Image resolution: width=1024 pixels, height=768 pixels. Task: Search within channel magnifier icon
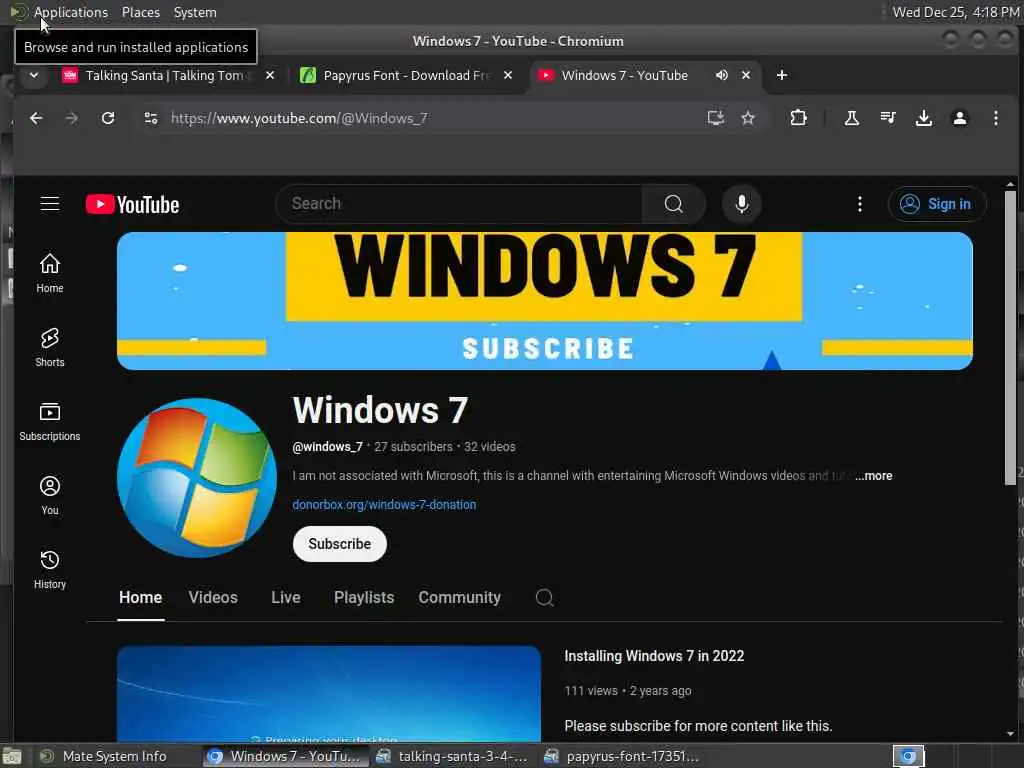tap(545, 598)
